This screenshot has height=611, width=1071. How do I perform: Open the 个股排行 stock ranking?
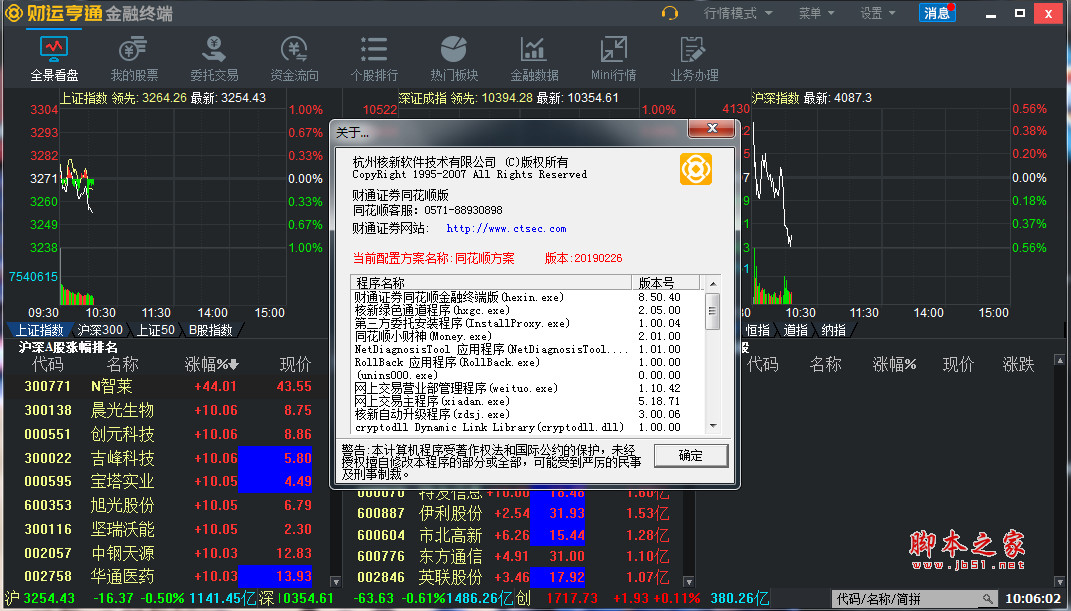click(374, 58)
